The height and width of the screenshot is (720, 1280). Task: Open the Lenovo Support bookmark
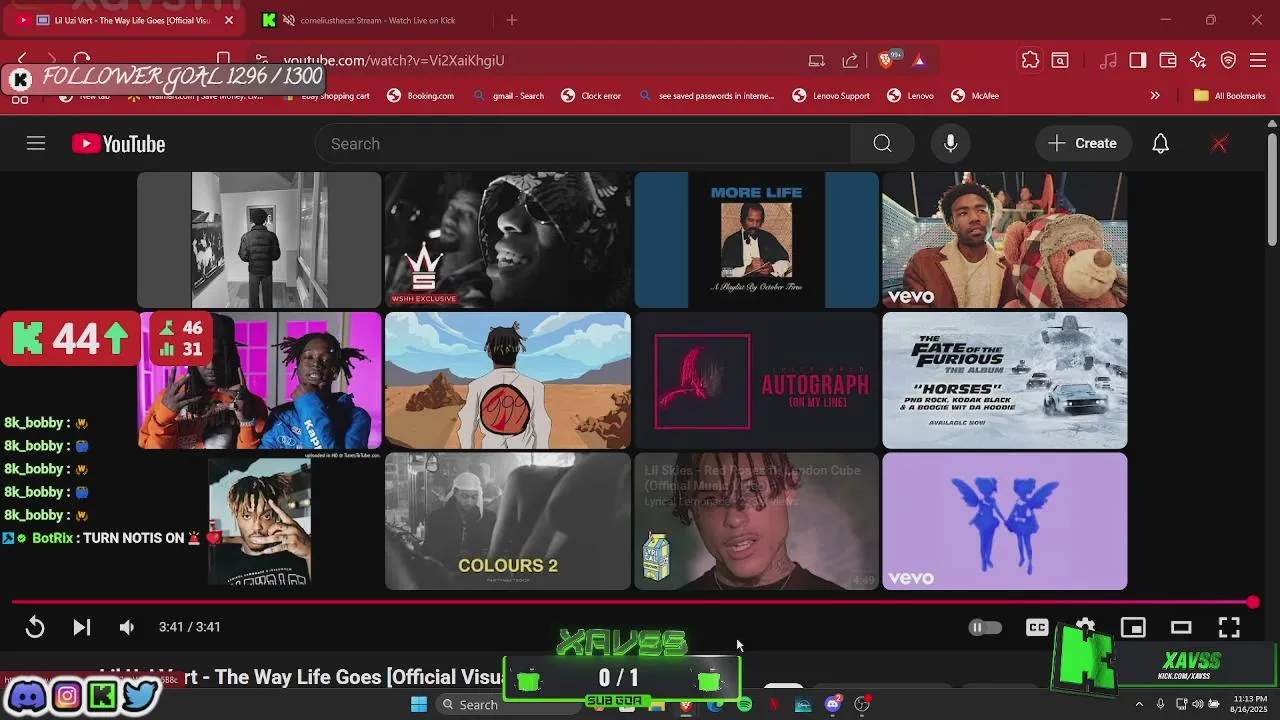(x=831, y=96)
